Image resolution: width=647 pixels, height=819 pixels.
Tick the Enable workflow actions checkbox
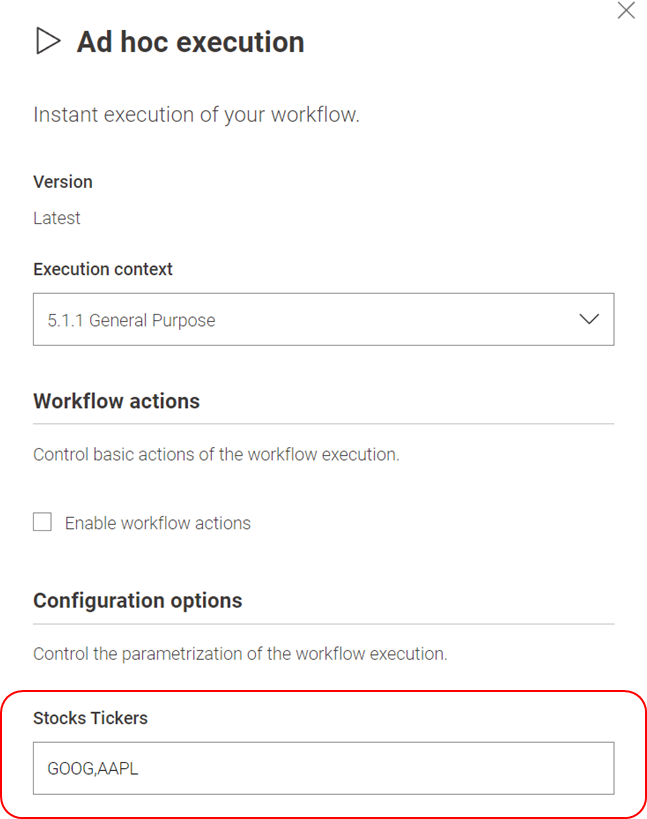tap(42, 522)
